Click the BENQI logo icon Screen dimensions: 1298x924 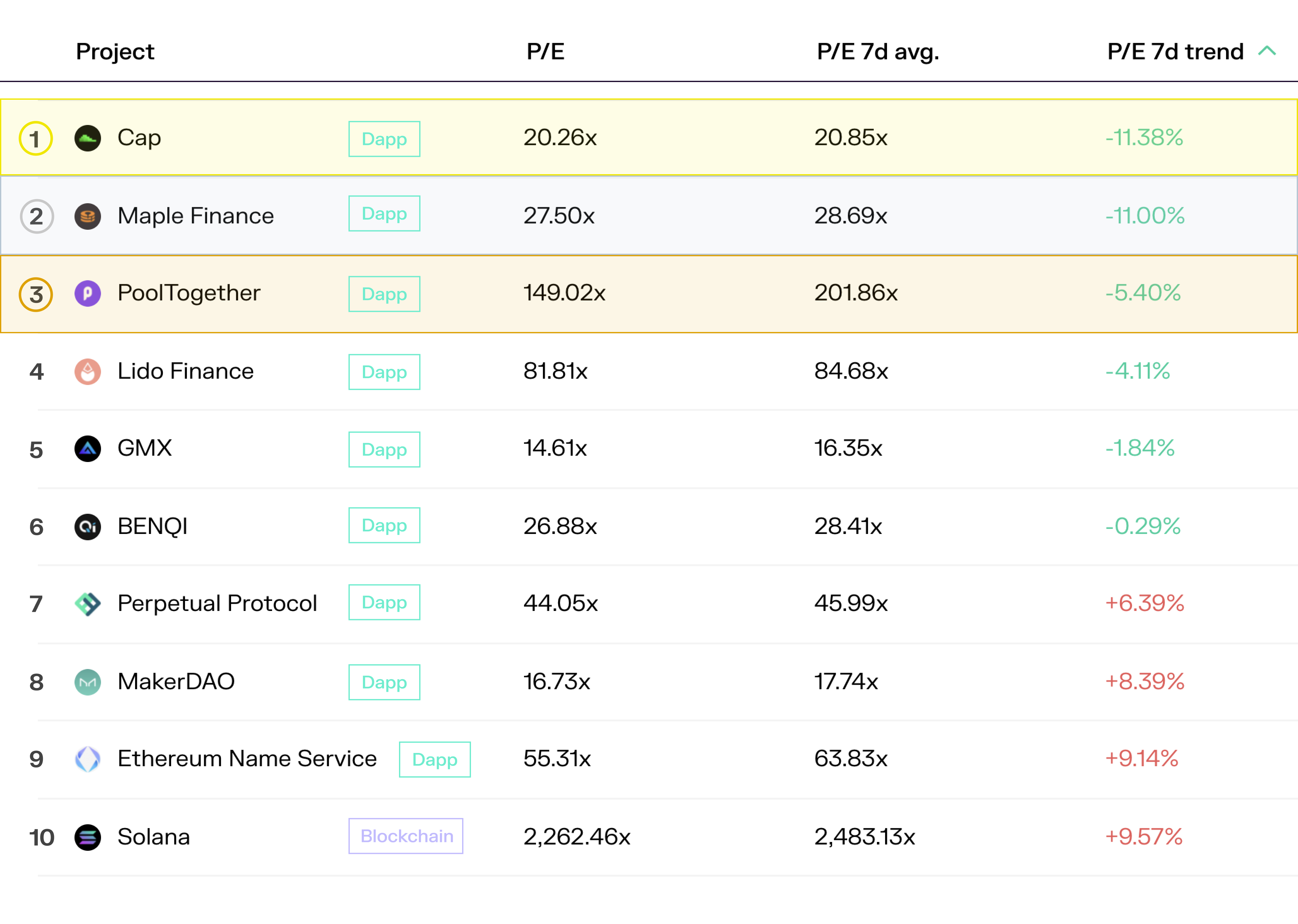pos(88,527)
